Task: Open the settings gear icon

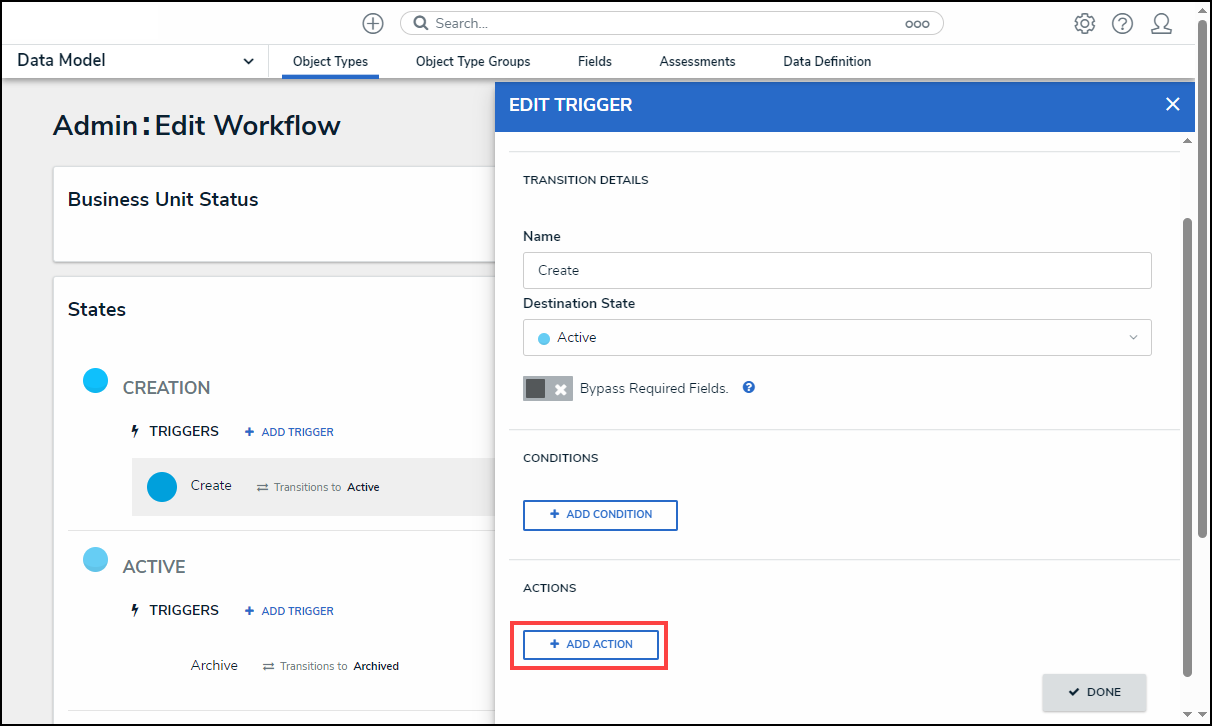Action: [1084, 23]
